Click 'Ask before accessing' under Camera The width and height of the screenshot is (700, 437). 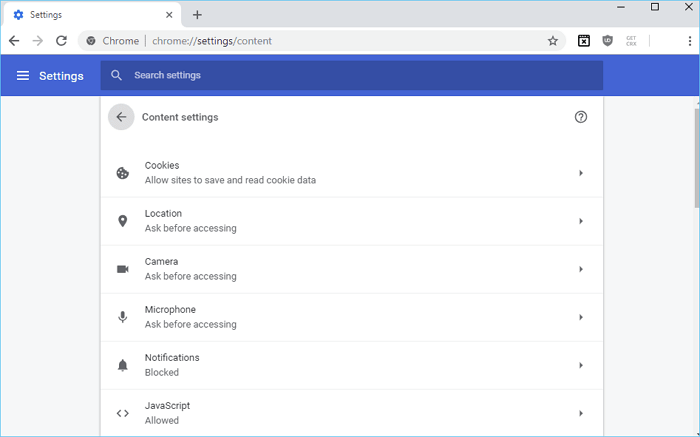pyautogui.click(x=191, y=276)
